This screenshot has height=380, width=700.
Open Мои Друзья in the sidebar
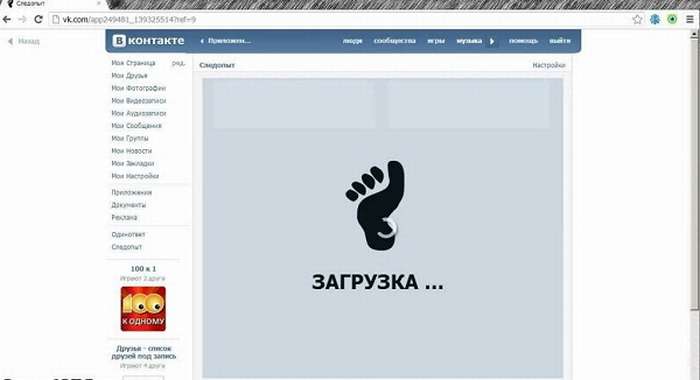point(129,75)
